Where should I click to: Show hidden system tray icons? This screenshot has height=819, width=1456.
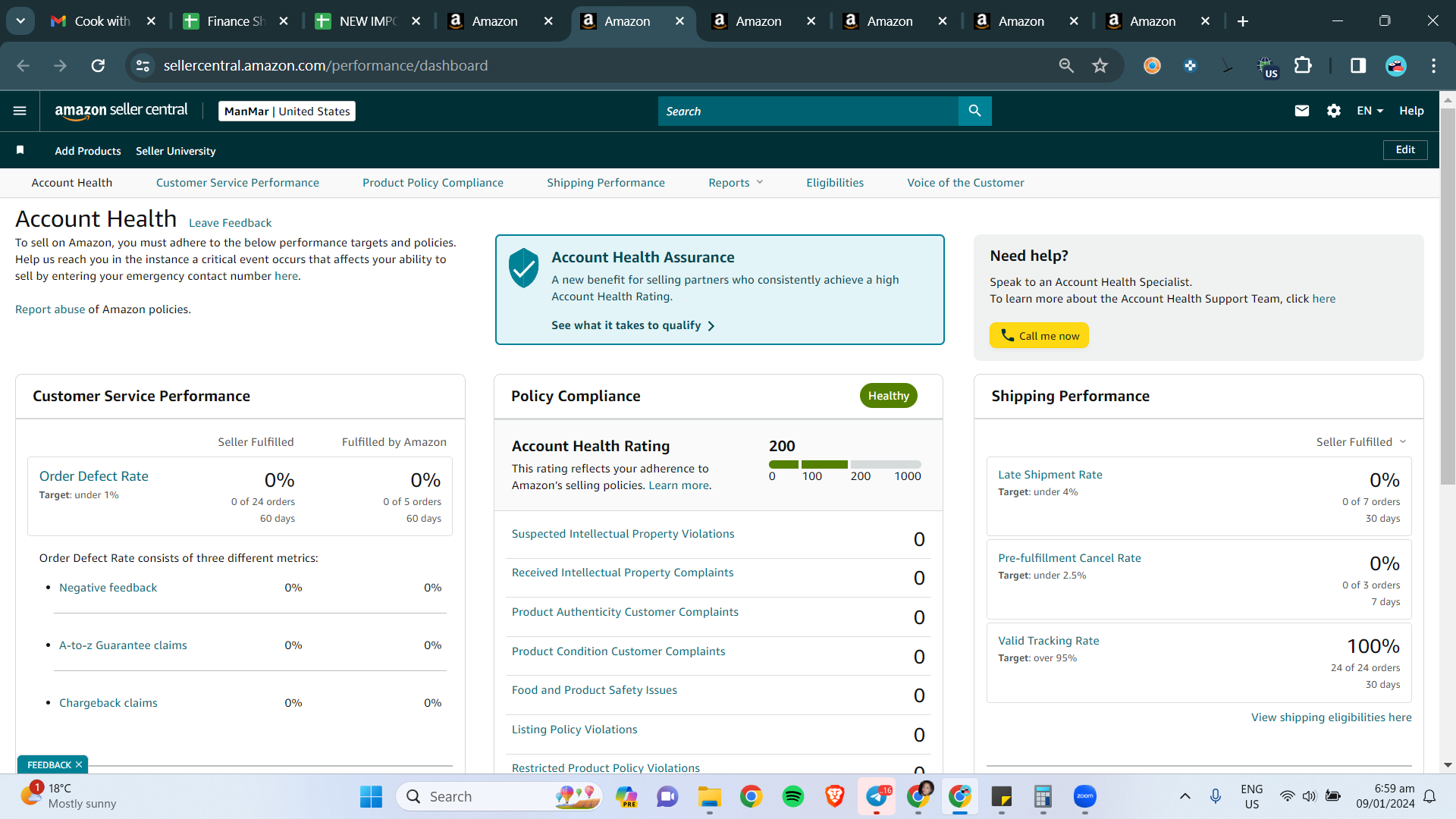[x=1185, y=796]
